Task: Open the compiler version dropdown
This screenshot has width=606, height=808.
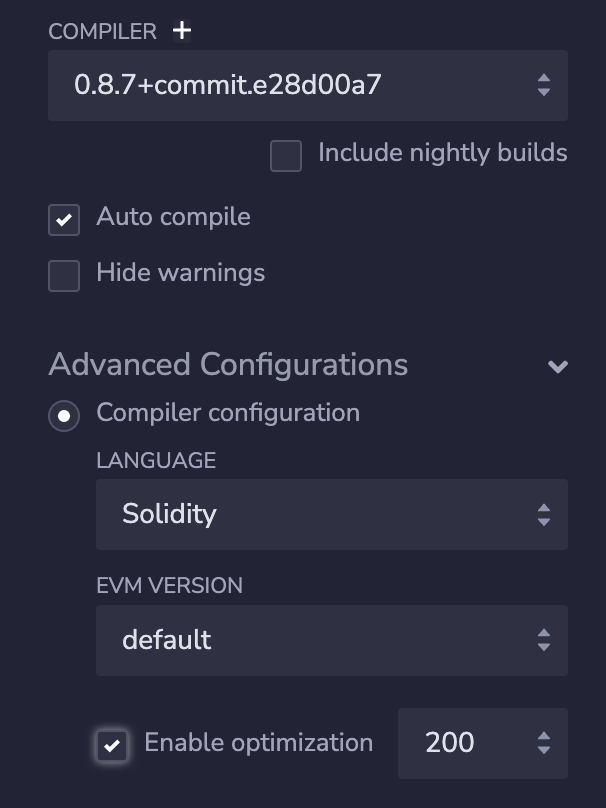Action: (290, 85)
